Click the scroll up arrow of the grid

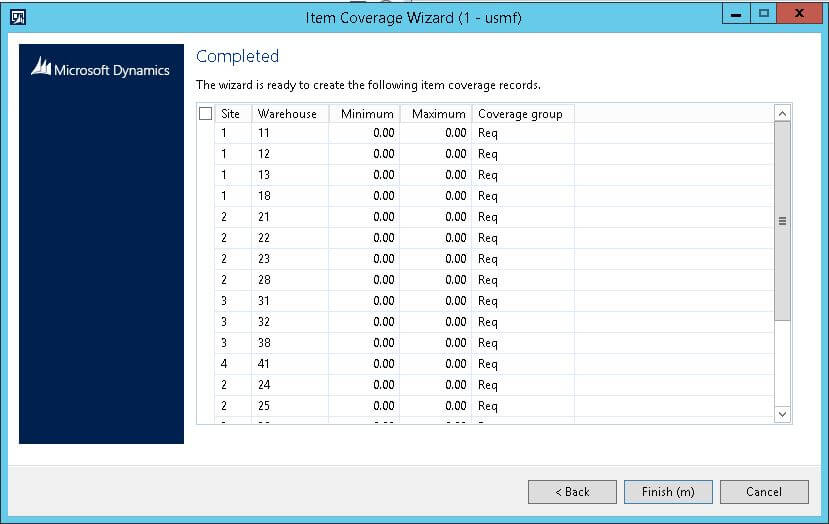(x=782, y=114)
